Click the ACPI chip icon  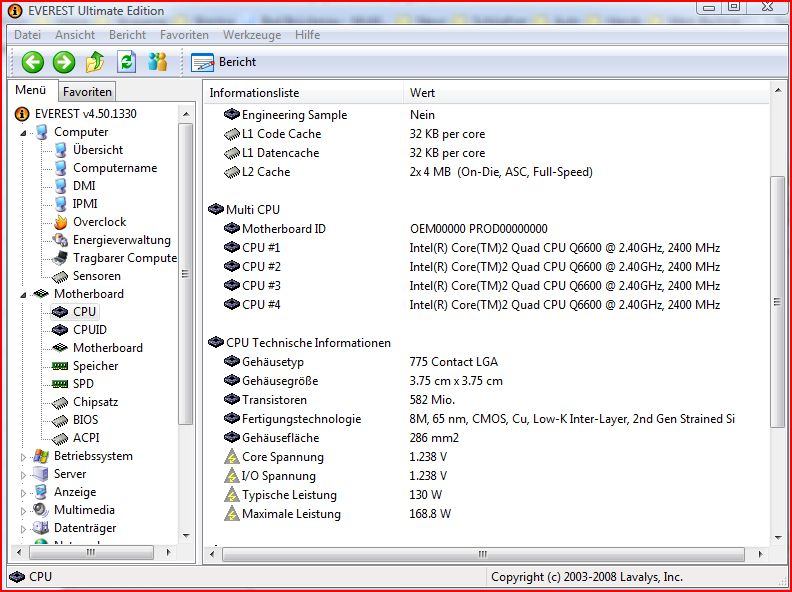pos(60,438)
